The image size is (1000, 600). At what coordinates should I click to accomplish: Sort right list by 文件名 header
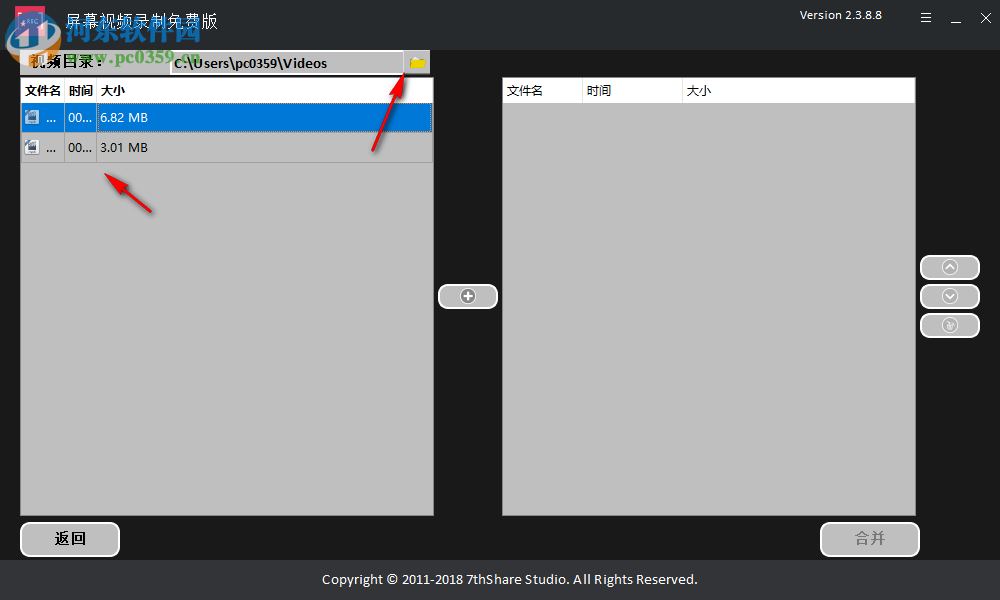pos(525,91)
